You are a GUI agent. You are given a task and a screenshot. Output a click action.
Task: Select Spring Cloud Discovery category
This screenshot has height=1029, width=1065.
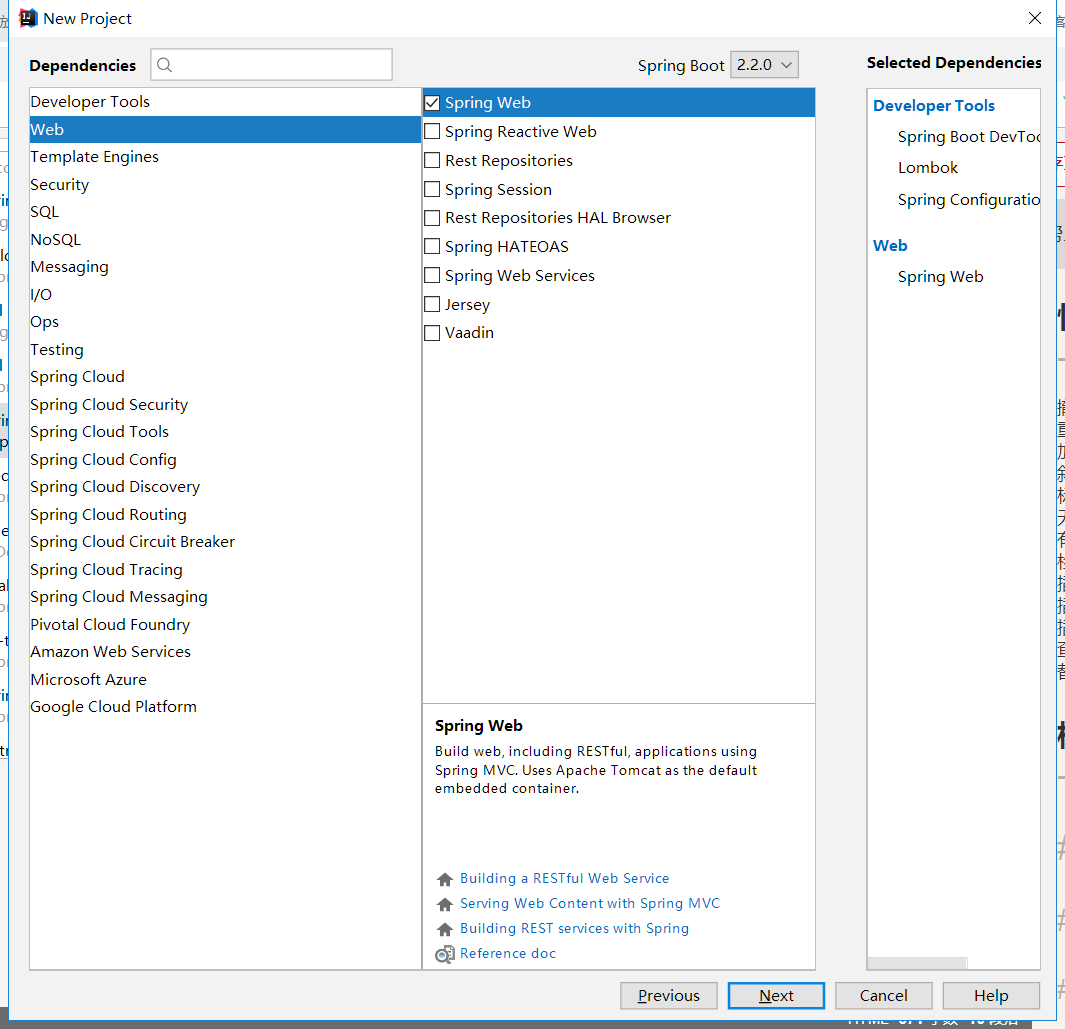(225, 487)
